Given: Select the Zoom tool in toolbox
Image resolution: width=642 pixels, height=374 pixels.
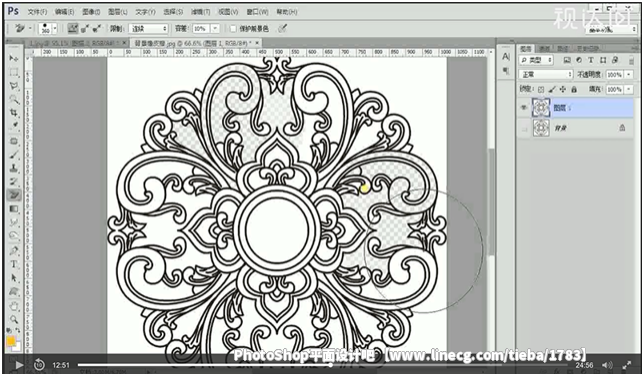Looking at the screenshot, I should (x=14, y=319).
